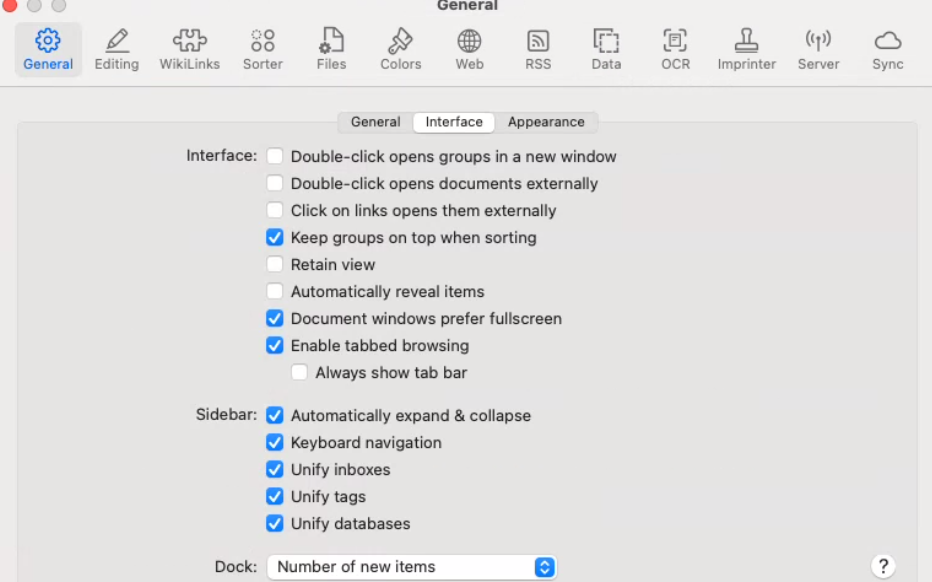This screenshot has width=932, height=582.
Task: Open the Editing preferences pane
Action: pos(117,49)
